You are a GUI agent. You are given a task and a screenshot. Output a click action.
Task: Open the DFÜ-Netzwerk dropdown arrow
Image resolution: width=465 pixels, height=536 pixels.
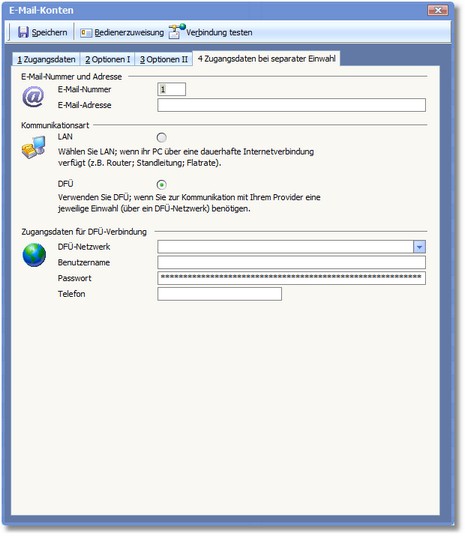(419, 246)
